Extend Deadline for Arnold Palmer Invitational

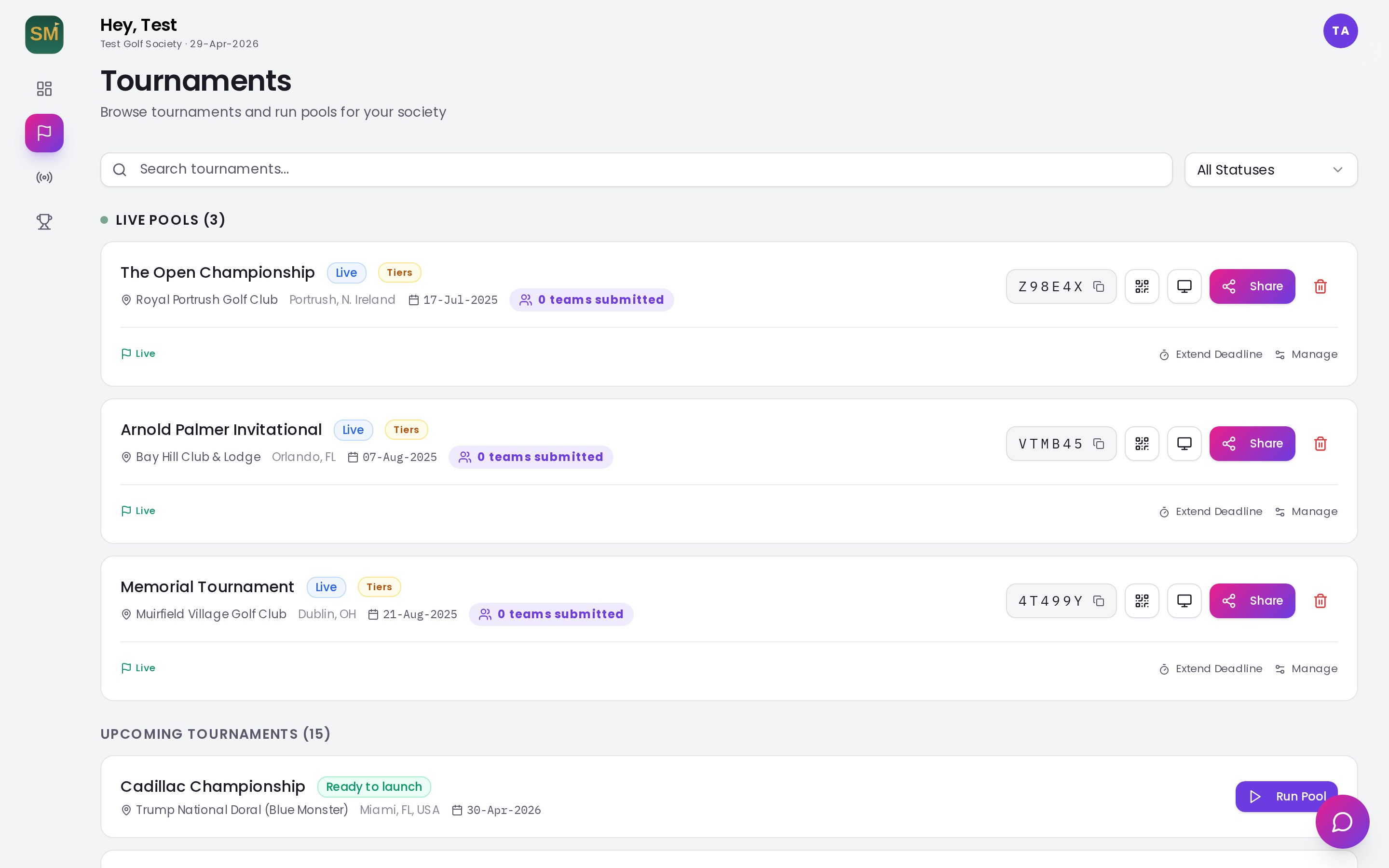click(x=1211, y=512)
